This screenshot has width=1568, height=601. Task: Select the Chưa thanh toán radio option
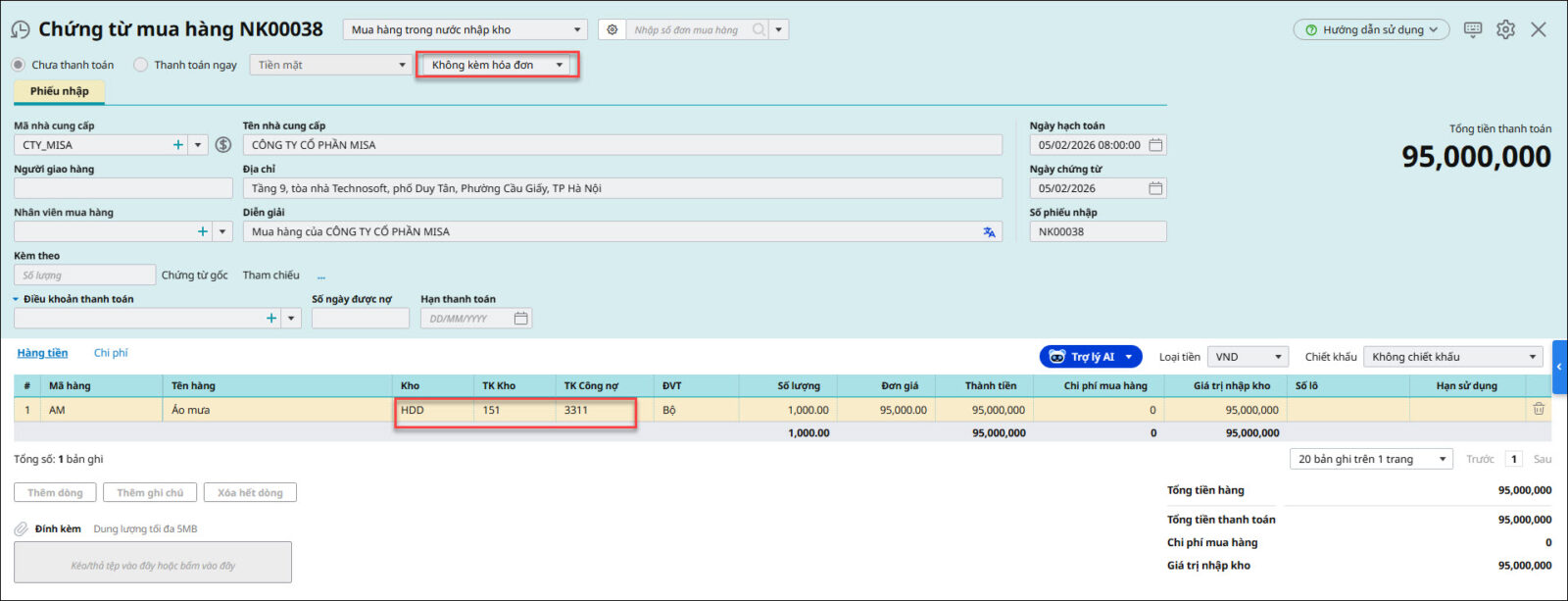click(x=19, y=65)
